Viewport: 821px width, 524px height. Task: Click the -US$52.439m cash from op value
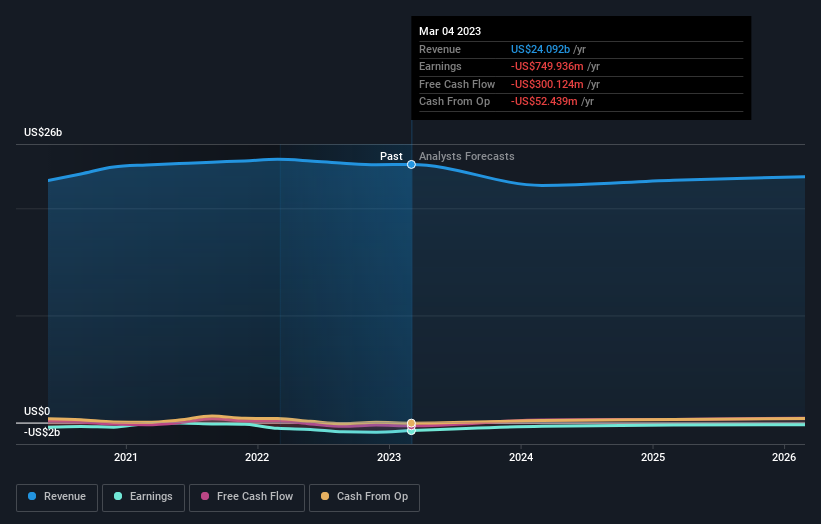coord(544,102)
